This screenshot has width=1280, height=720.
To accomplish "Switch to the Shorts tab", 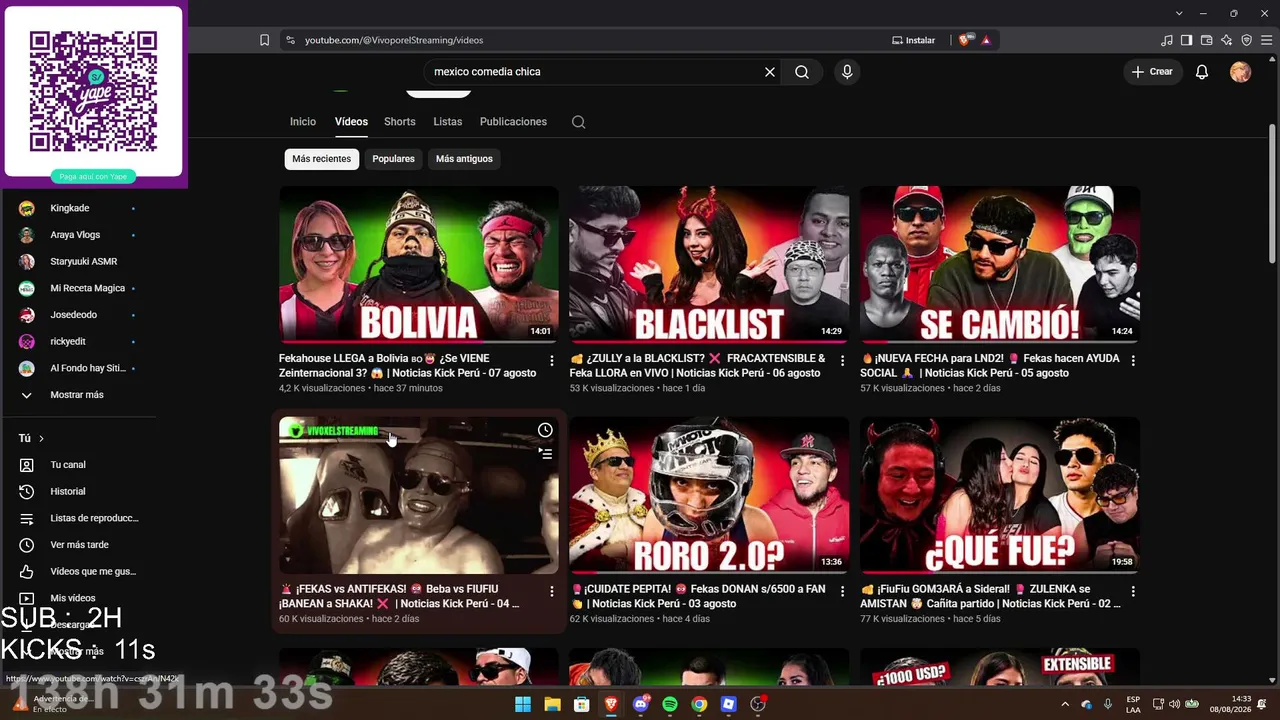I will 400,122.
